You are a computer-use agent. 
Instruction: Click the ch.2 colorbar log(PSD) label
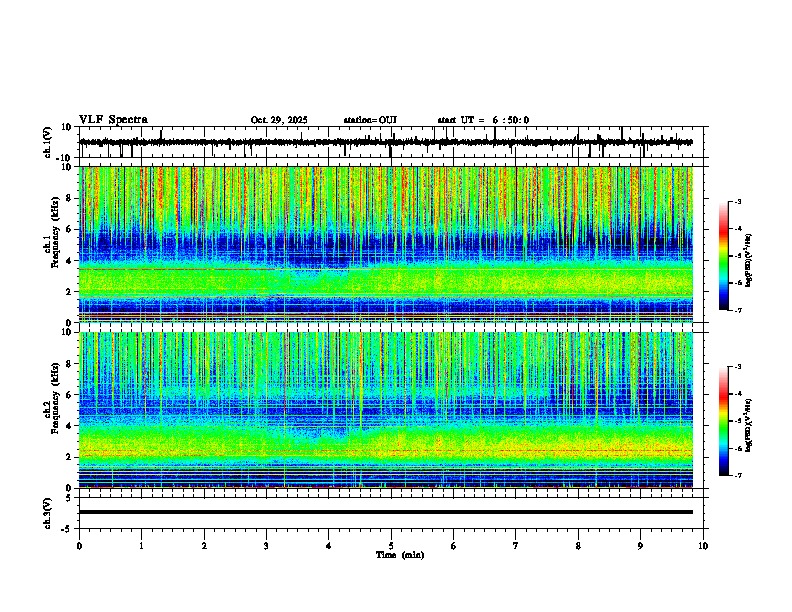[x=749, y=426]
